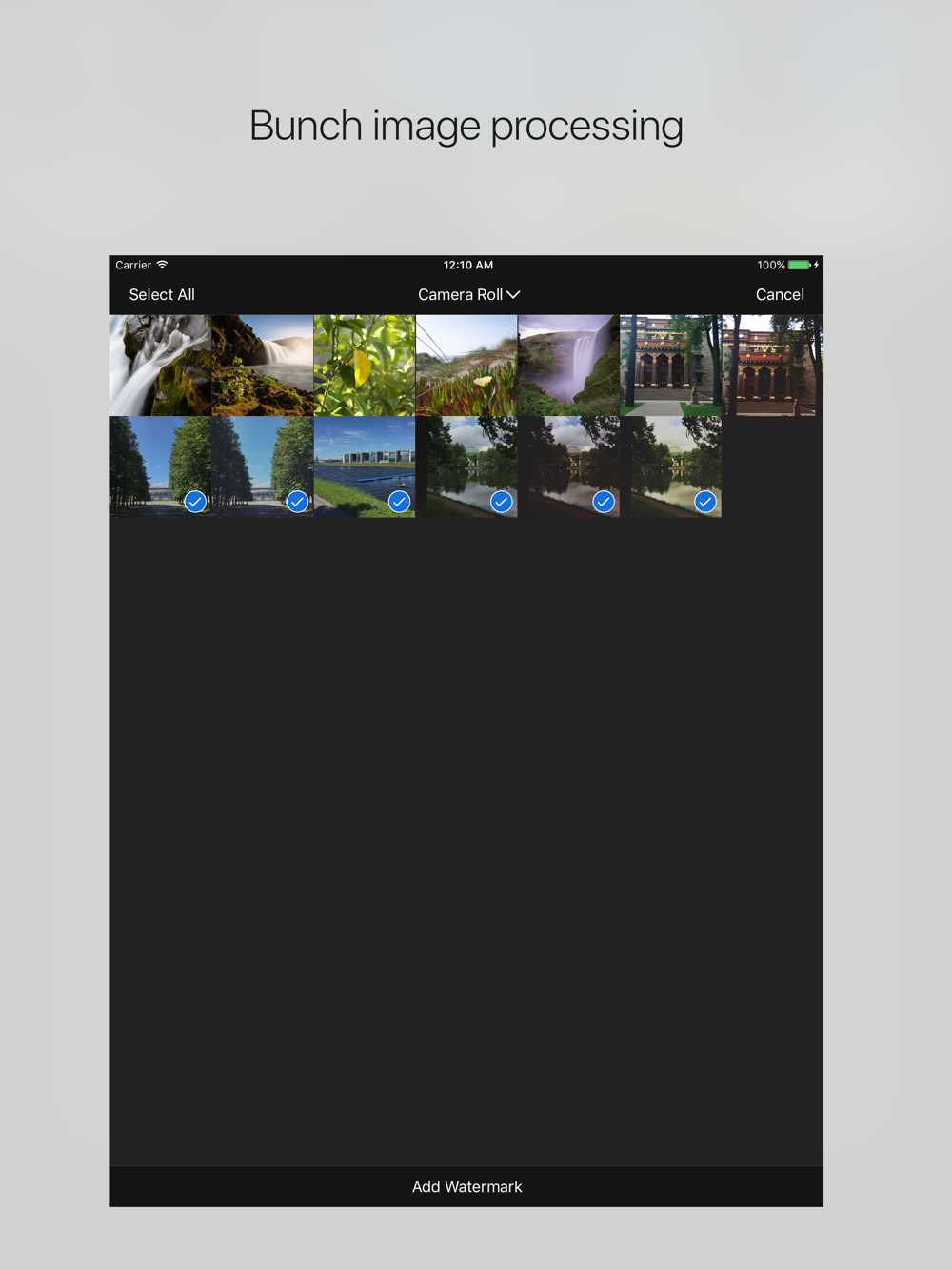Uncheck the first dark pond photo checkmark
The width and height of the screenshot is (952, 1270).
tap(502, 502)
